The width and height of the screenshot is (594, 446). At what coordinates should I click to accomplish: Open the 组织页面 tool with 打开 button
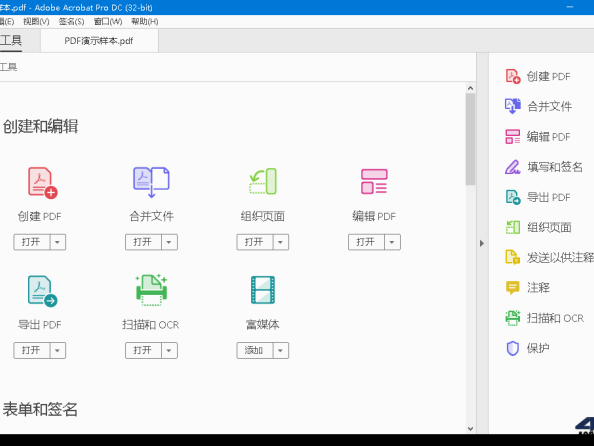255,242
